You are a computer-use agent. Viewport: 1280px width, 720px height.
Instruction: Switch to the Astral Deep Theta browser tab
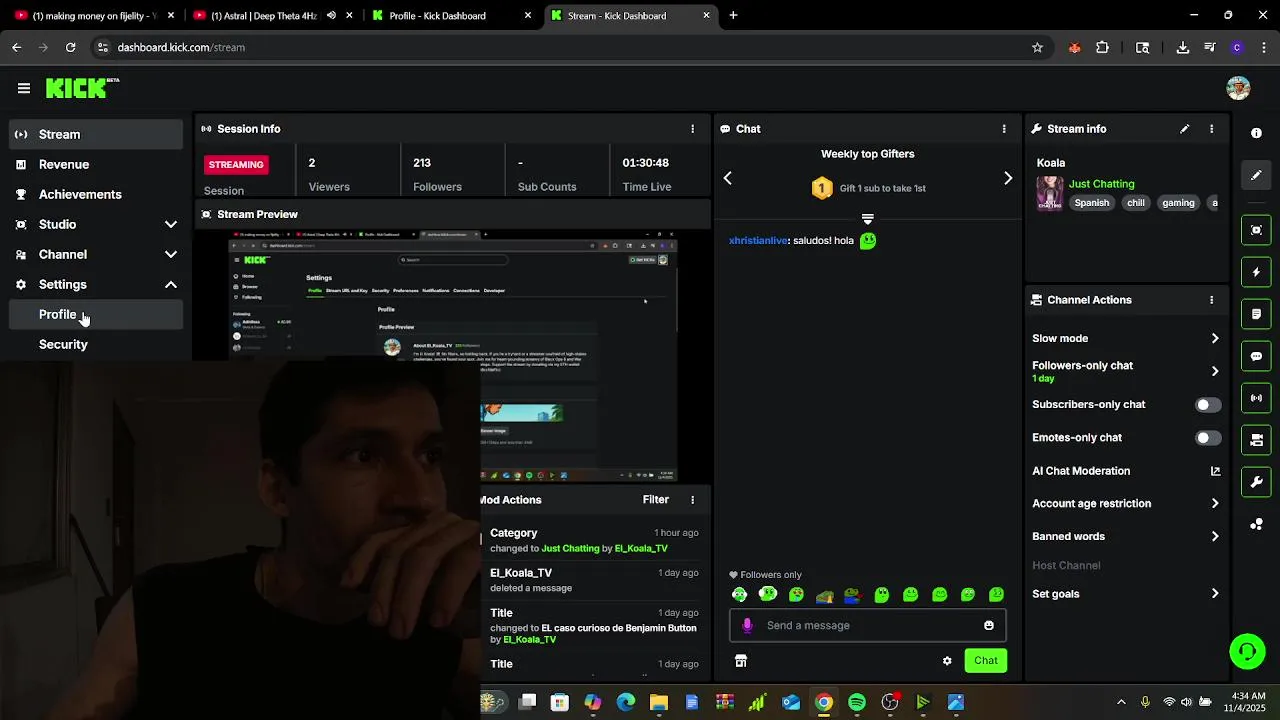point(272,15)
